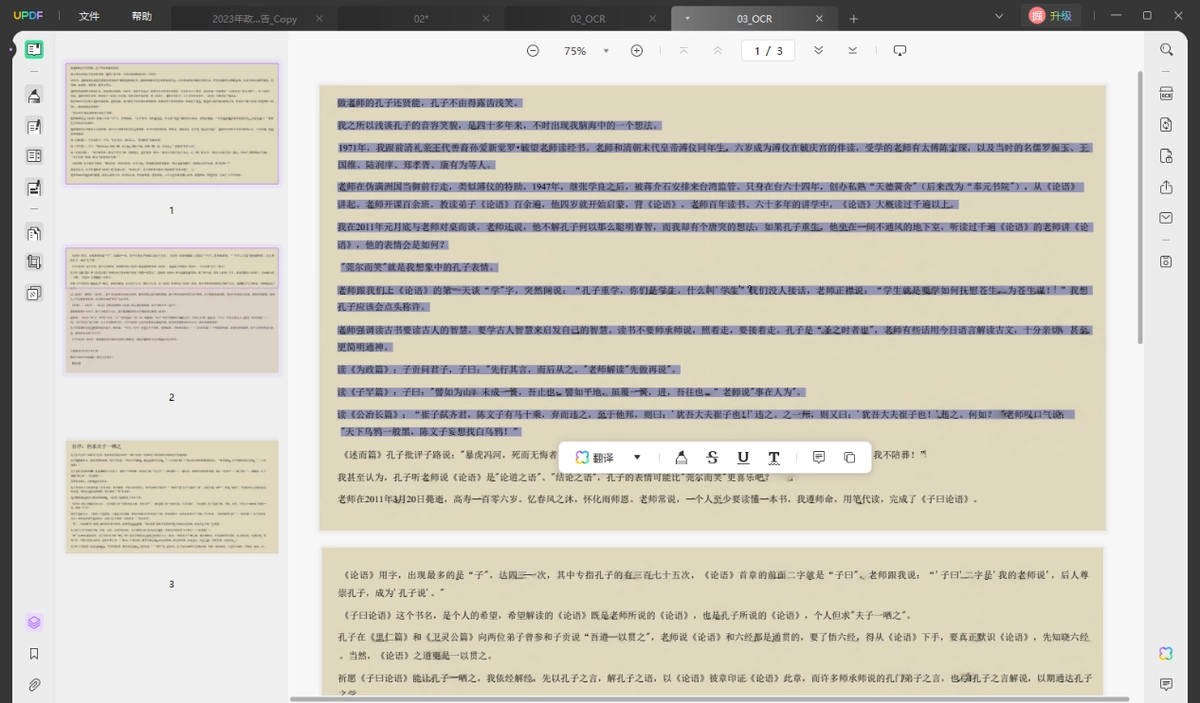This screenshot has height=703, width=1200.
Task: Open the OCR tool in right sidebar
Action: tap(1166, 93)
